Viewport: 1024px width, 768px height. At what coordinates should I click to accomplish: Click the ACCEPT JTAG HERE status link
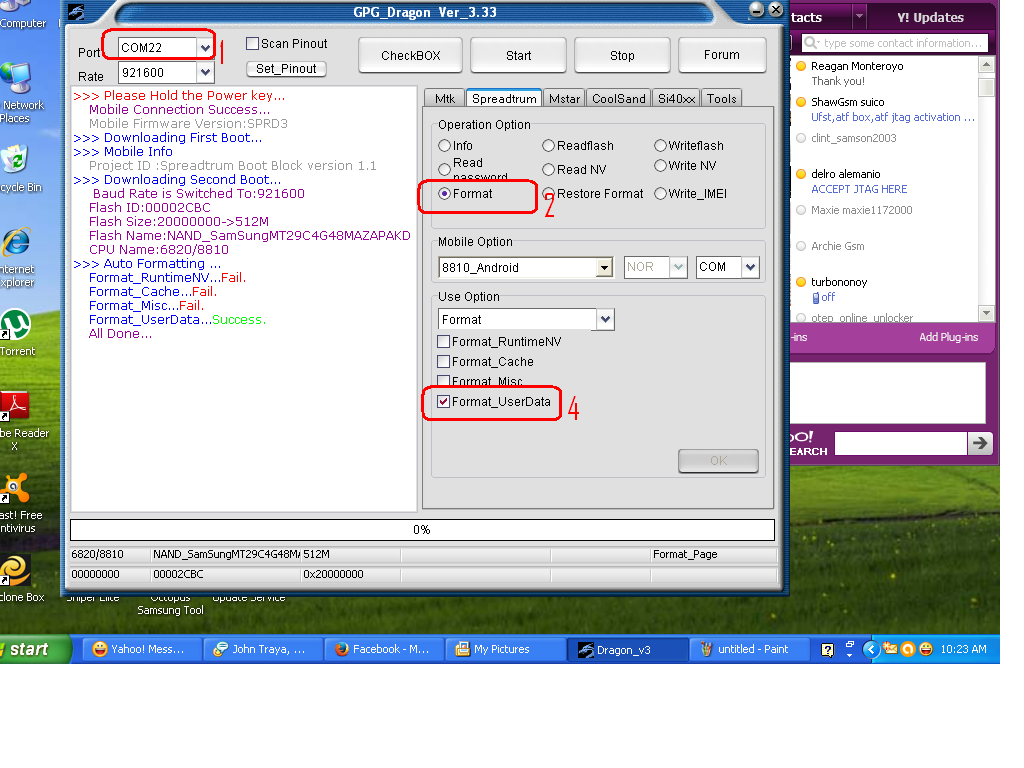tap(859, 189)
